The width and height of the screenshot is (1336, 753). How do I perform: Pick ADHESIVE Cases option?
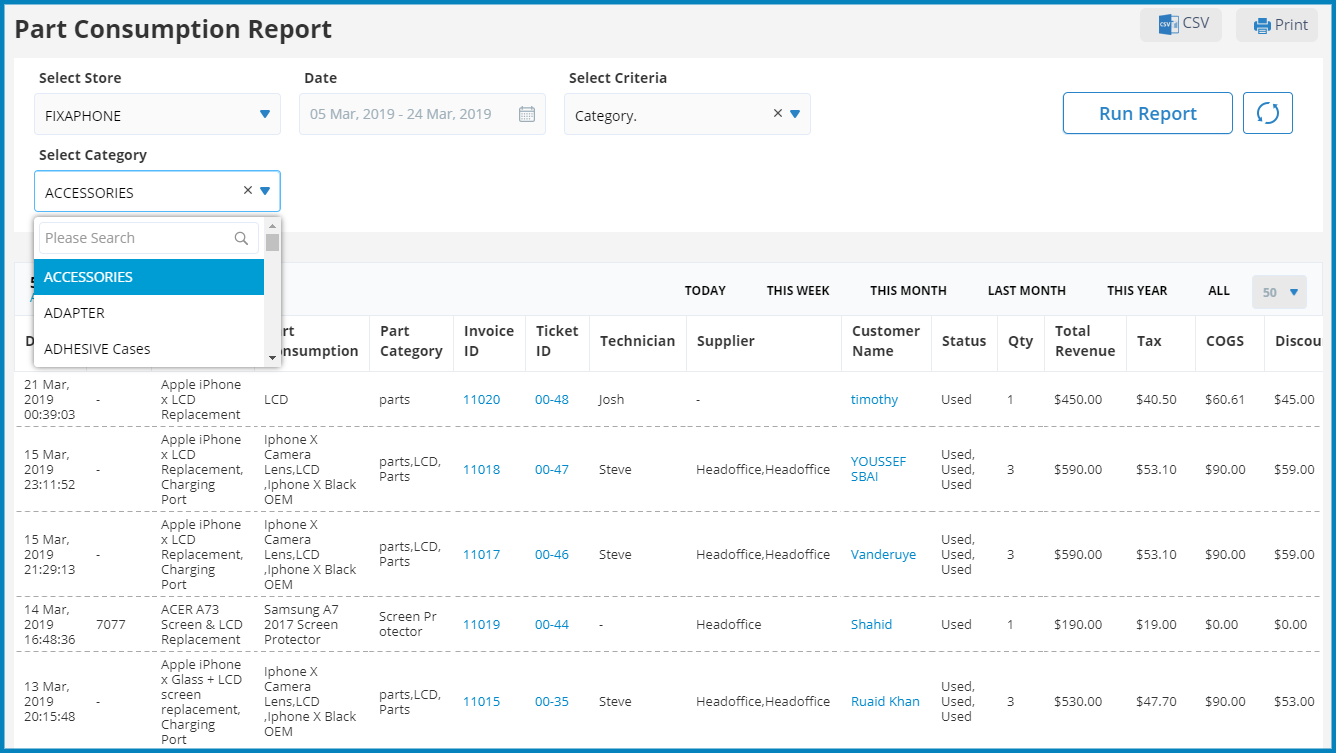point(149,349)
